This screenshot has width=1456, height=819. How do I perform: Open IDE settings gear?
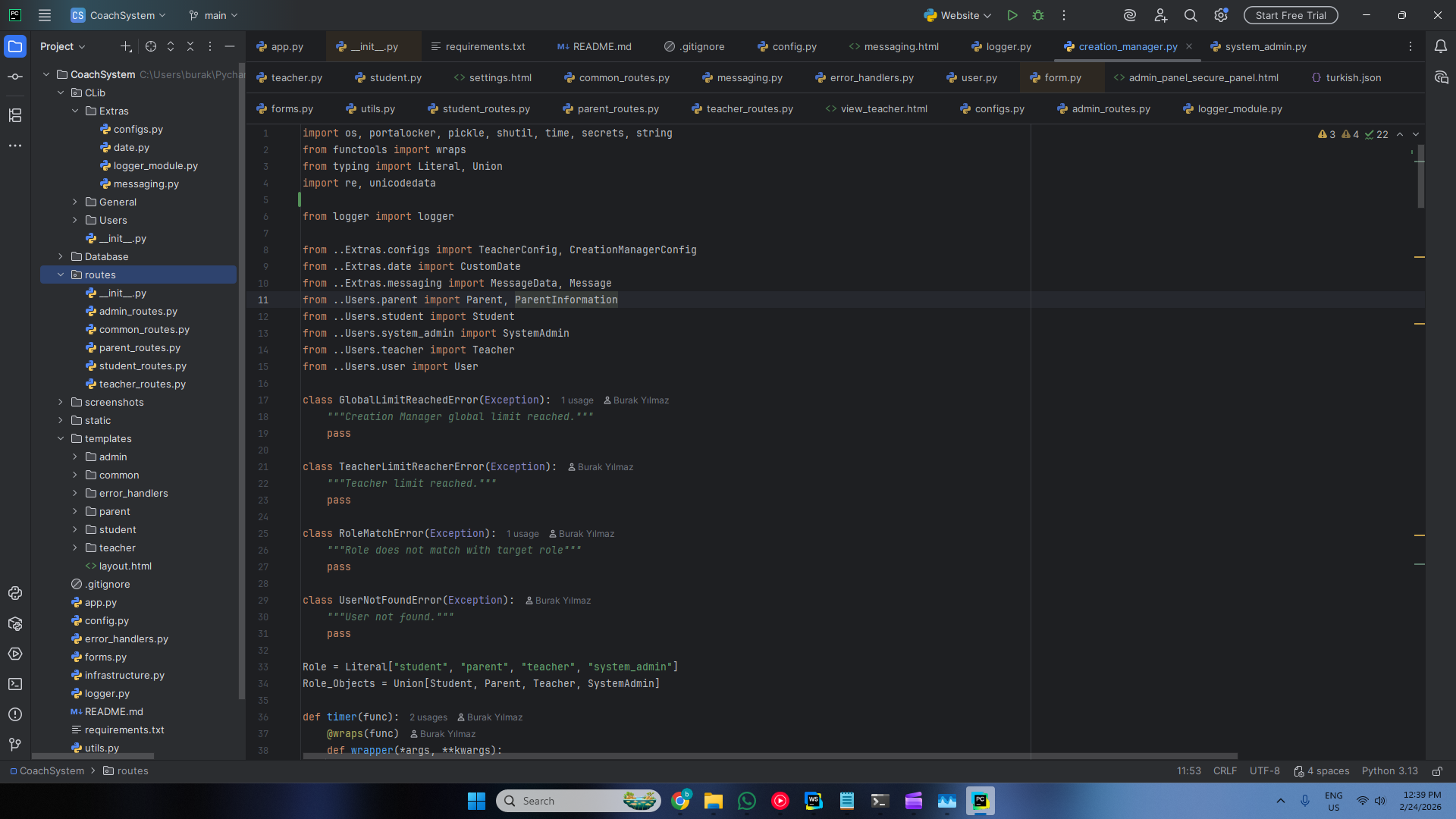(x=1221, y=15)
